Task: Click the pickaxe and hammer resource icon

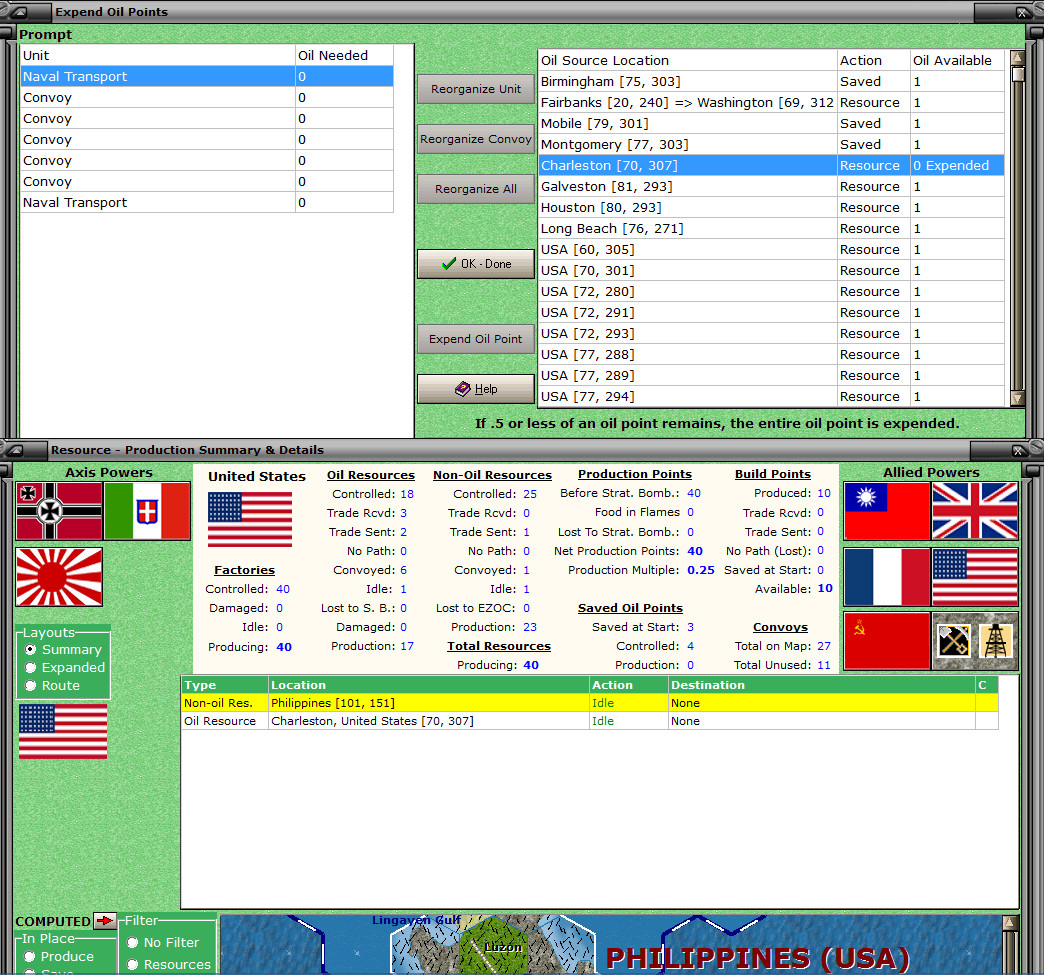Action: coord(953,641)
